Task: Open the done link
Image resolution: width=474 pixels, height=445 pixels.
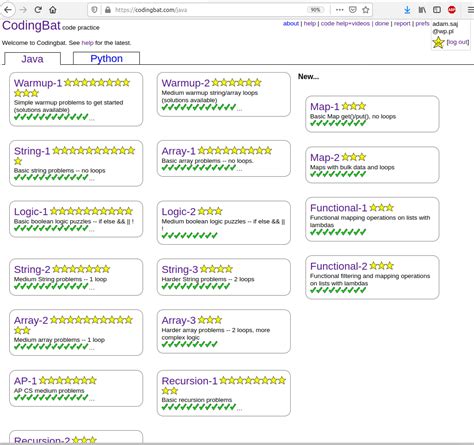Action: point(382,23)
